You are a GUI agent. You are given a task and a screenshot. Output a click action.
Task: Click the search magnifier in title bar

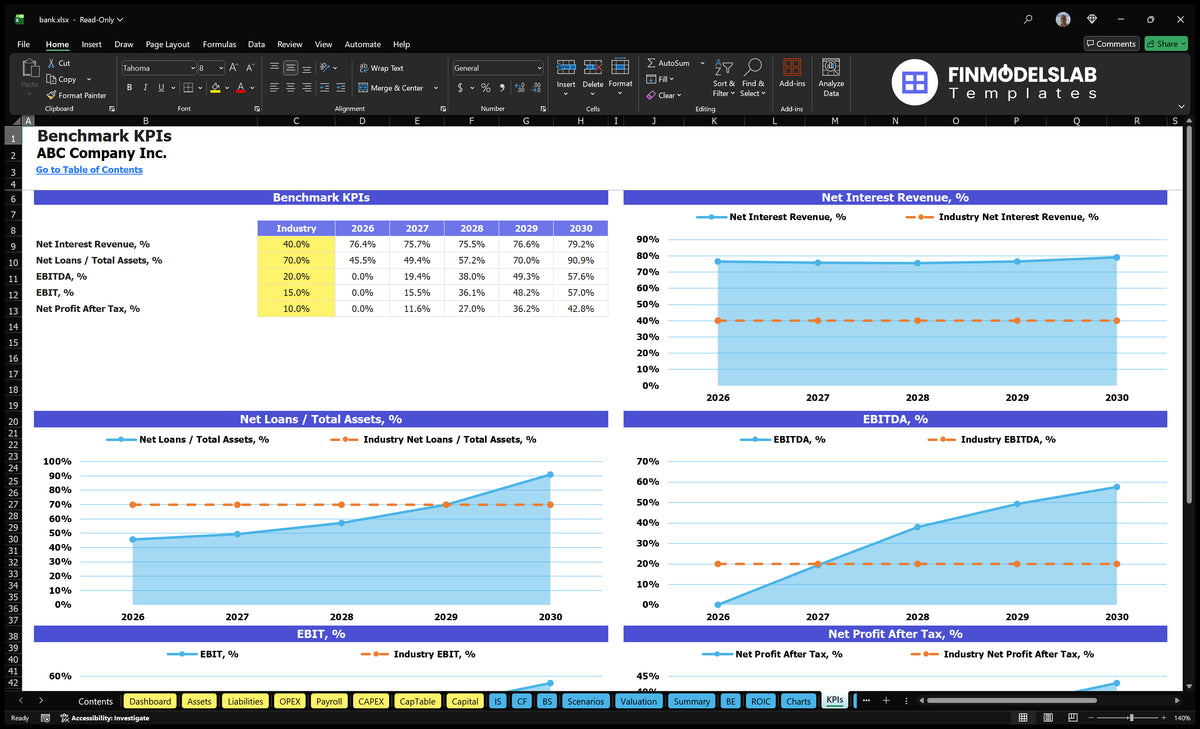1029,19
